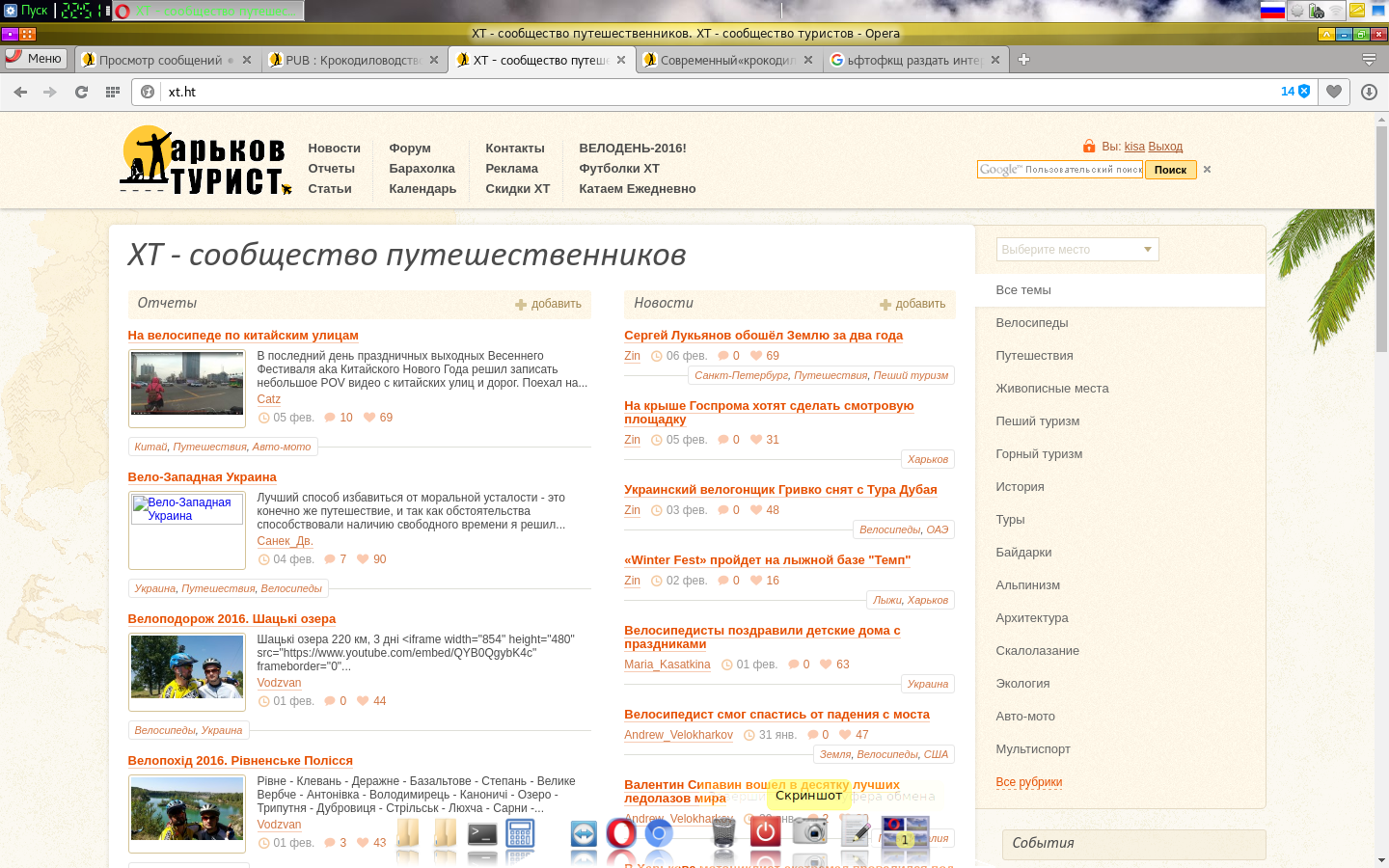Open the trash bin in the dock

pos(723,831)
